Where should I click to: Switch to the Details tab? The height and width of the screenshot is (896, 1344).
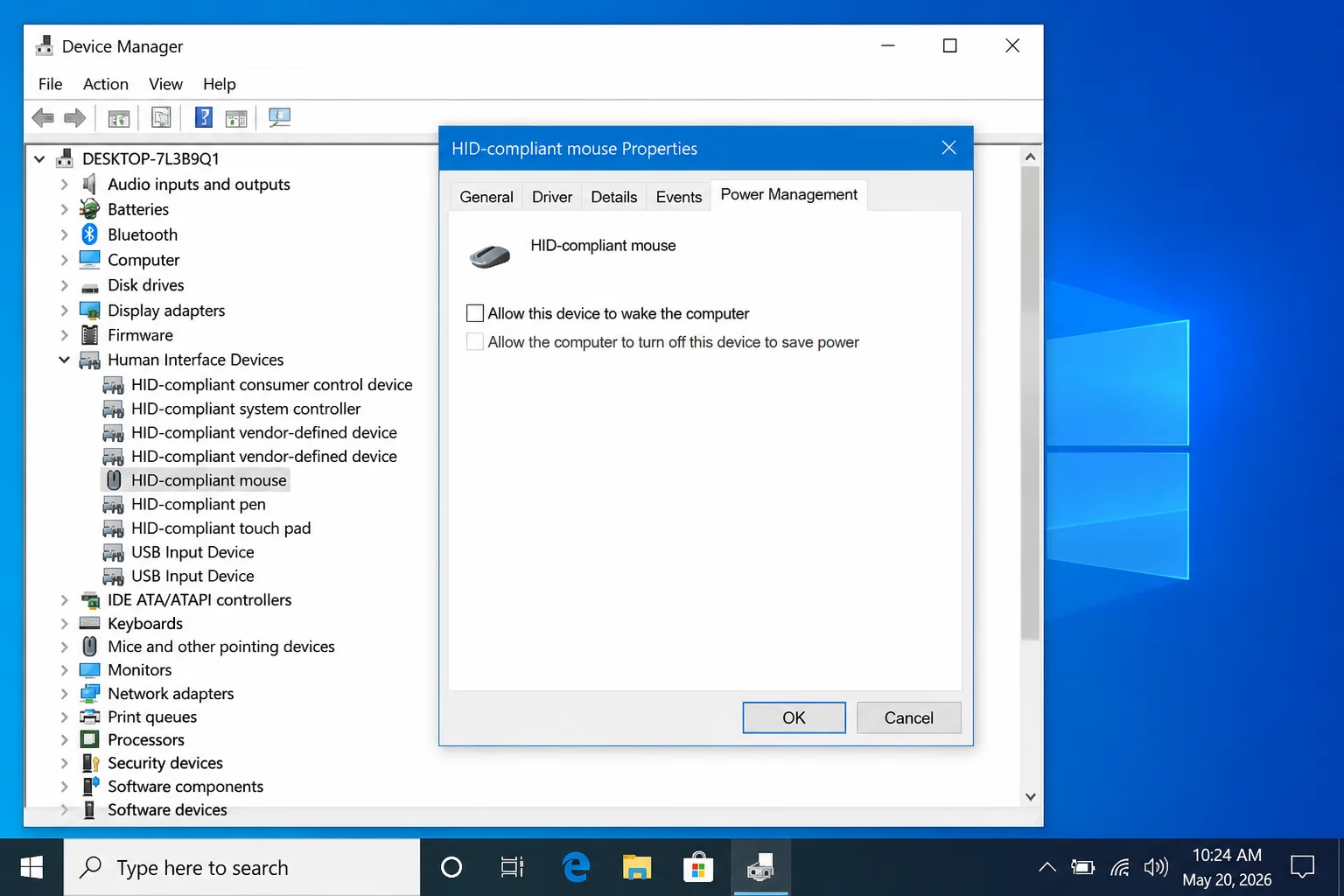(613, 197)
